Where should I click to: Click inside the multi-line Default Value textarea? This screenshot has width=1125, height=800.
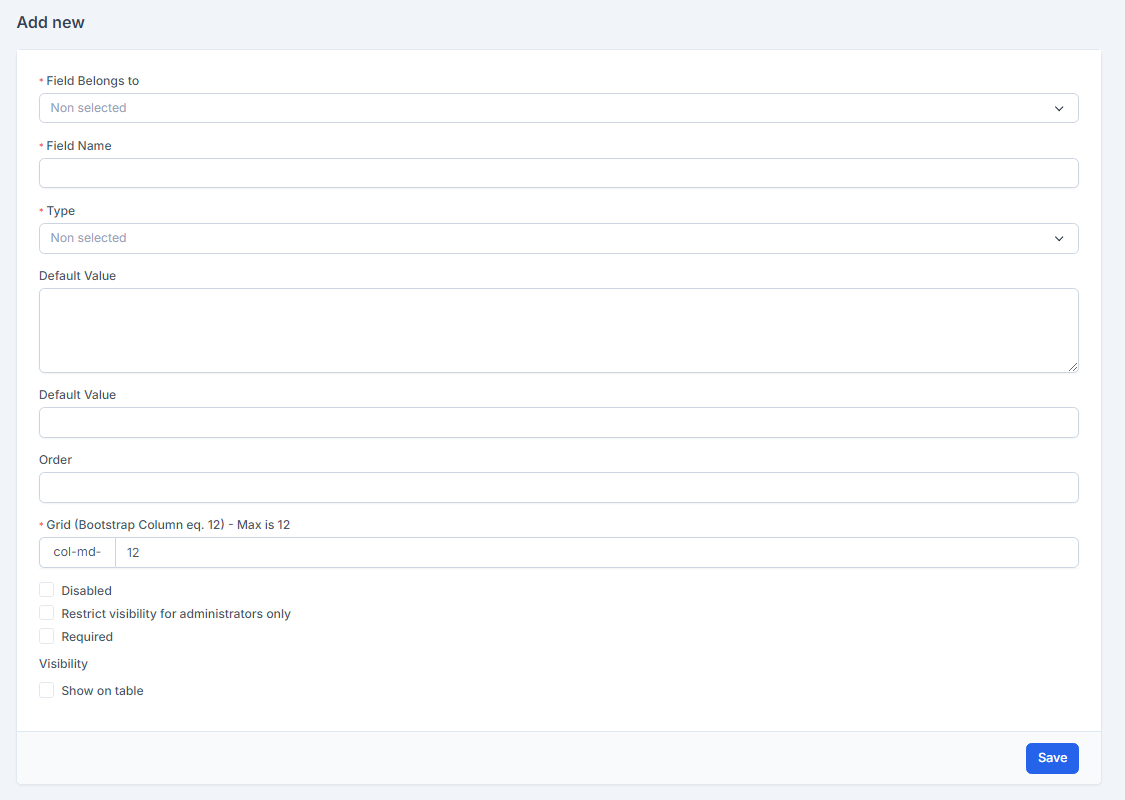coord(558,330)
